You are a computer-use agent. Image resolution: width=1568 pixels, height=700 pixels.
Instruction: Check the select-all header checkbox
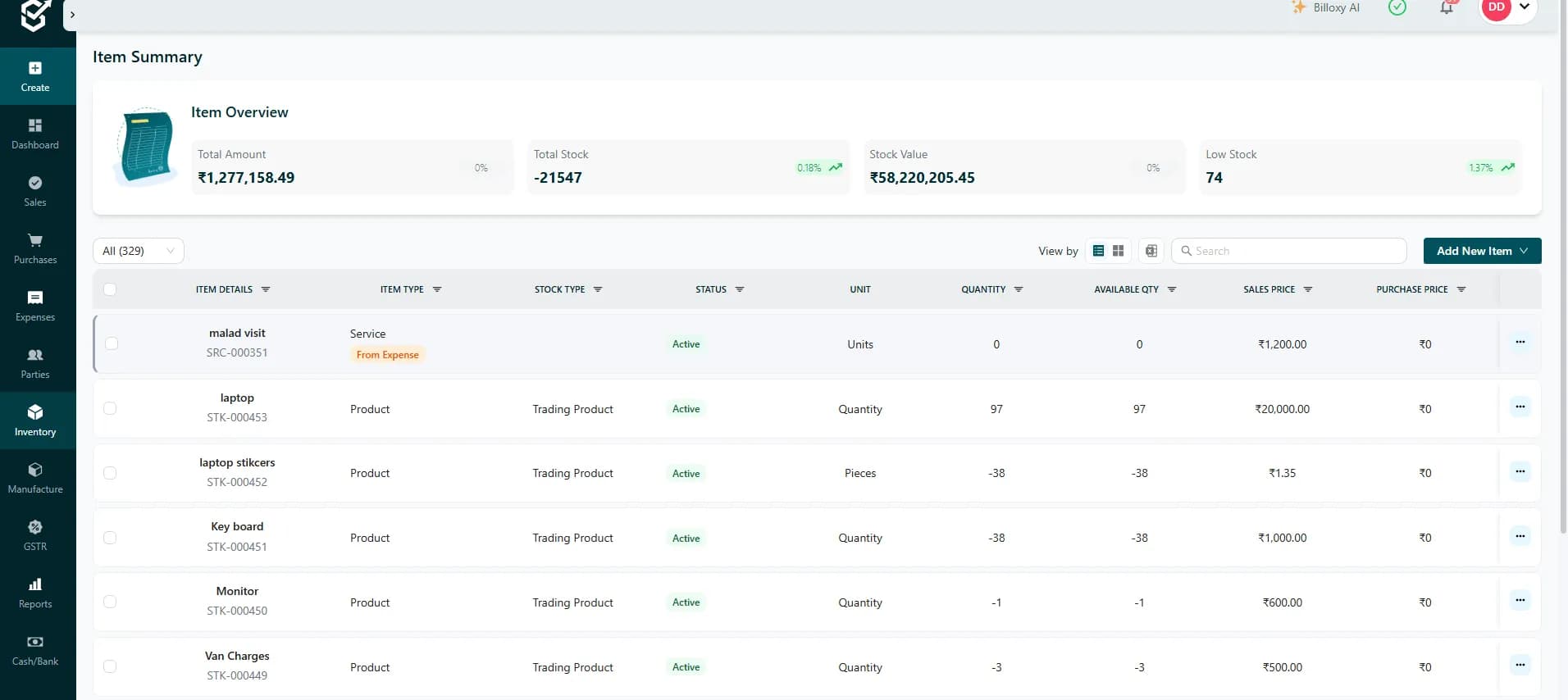coord(110,289)
